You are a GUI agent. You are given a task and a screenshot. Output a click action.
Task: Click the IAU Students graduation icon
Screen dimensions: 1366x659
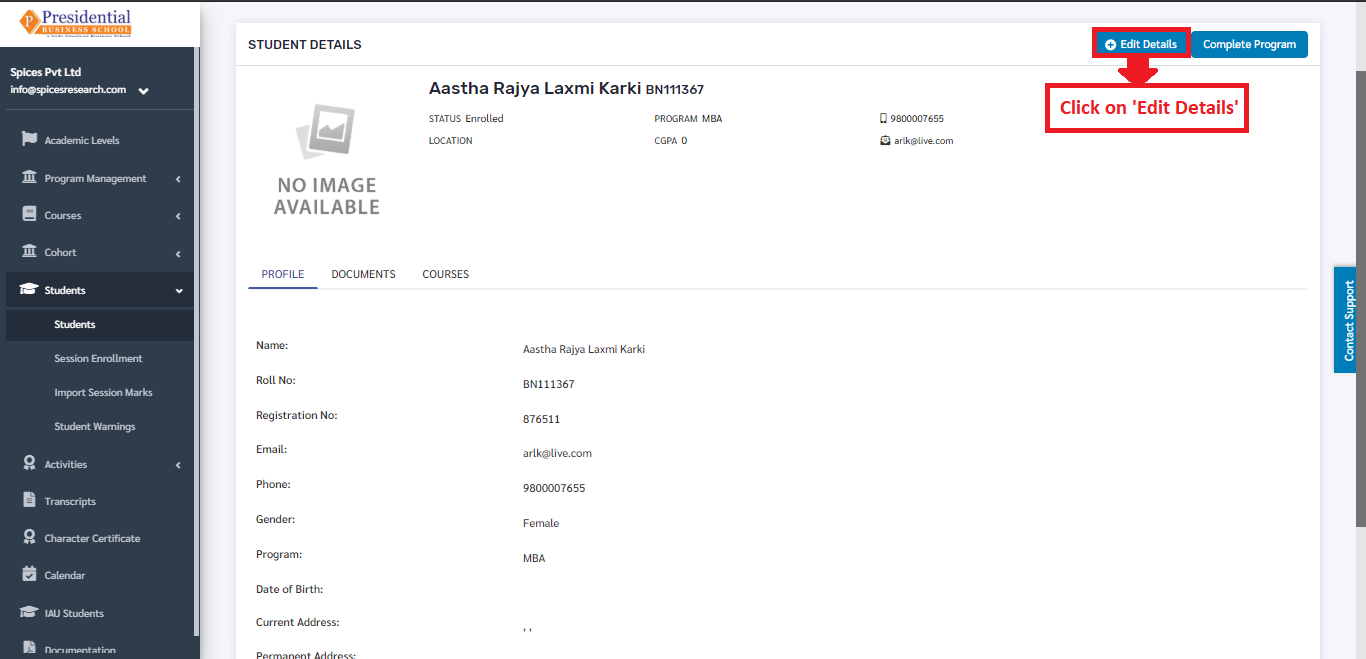29,612
